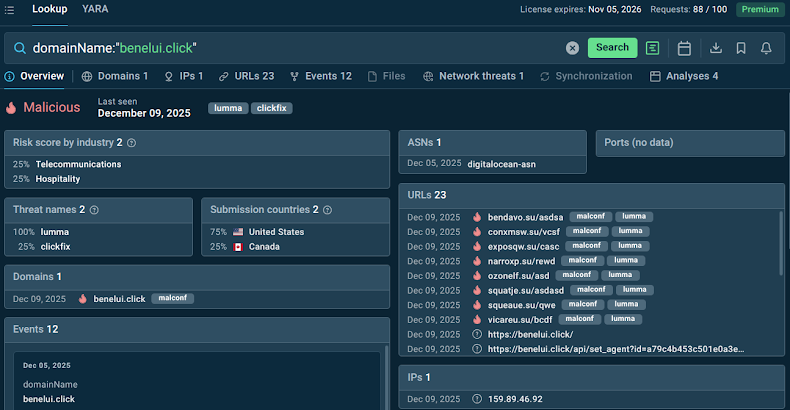790x410 pixels.
Task: Click the Hospitality industry entry
Action: pyautogui.click(x=57, y=179)
